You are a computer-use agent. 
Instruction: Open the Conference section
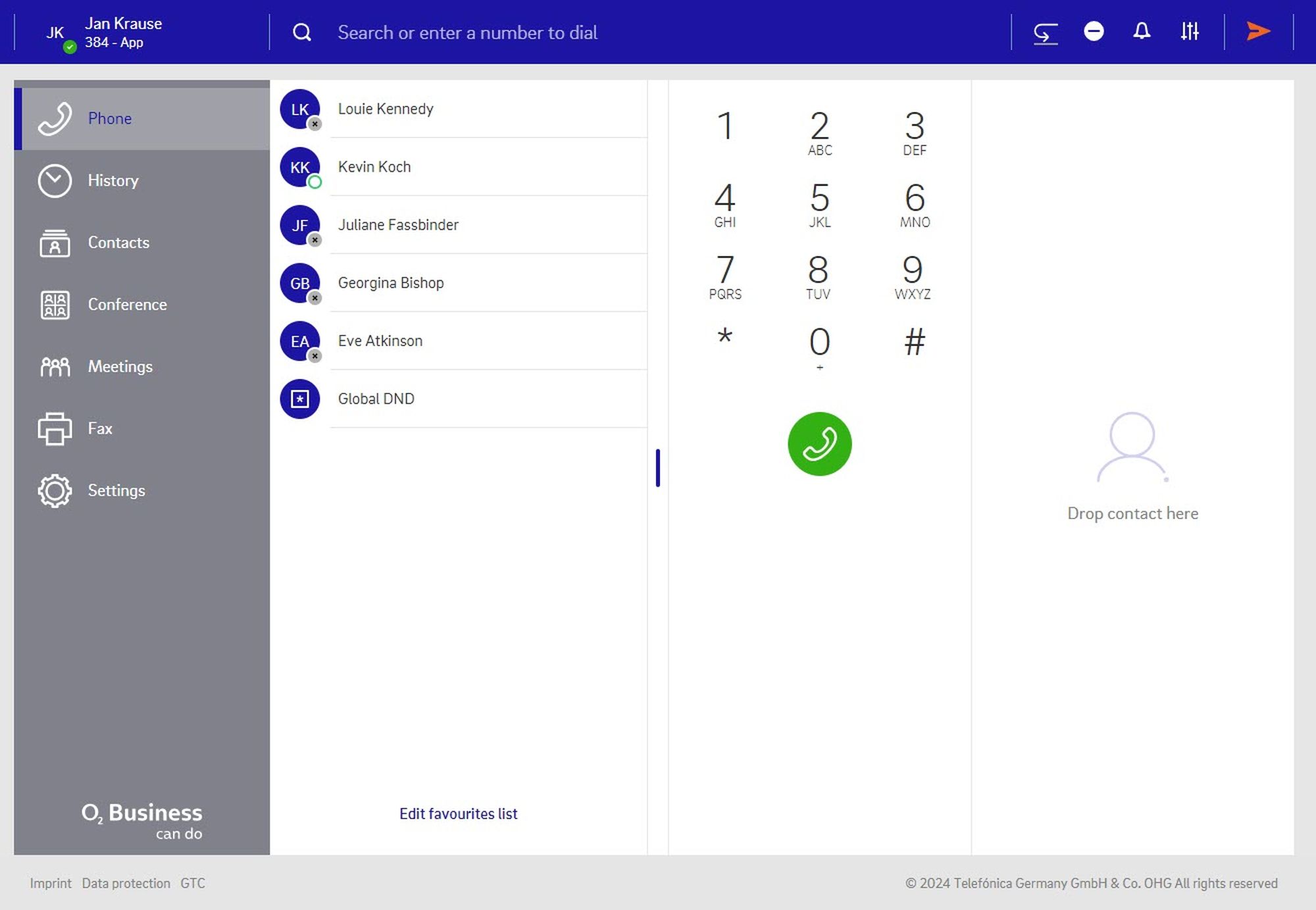click(127, 305)
